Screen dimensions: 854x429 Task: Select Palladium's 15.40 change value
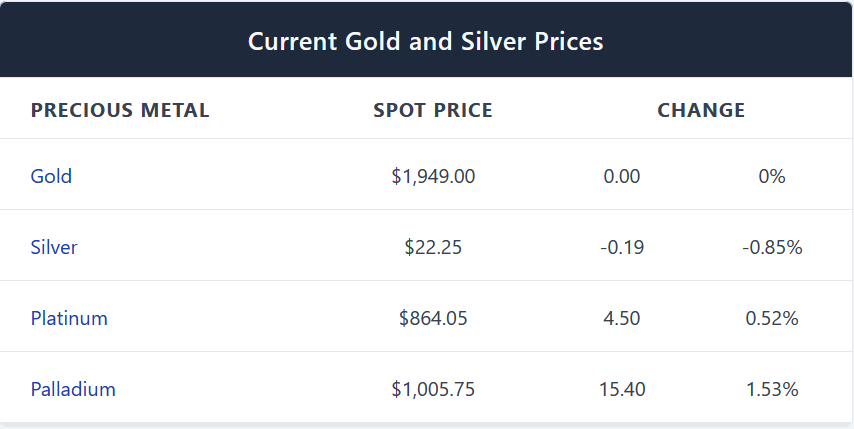[x=622, y=389]
